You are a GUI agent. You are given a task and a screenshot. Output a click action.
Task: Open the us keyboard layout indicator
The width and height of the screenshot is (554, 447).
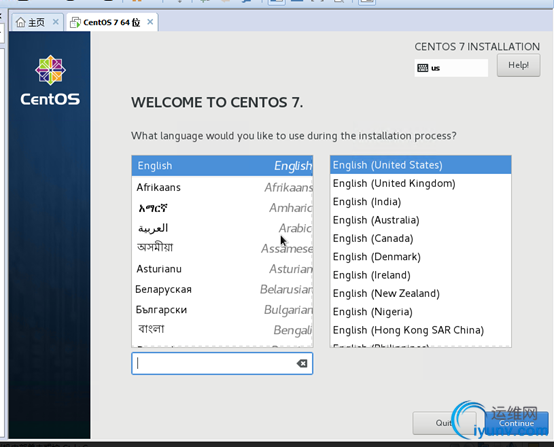(x=451, y=68)
